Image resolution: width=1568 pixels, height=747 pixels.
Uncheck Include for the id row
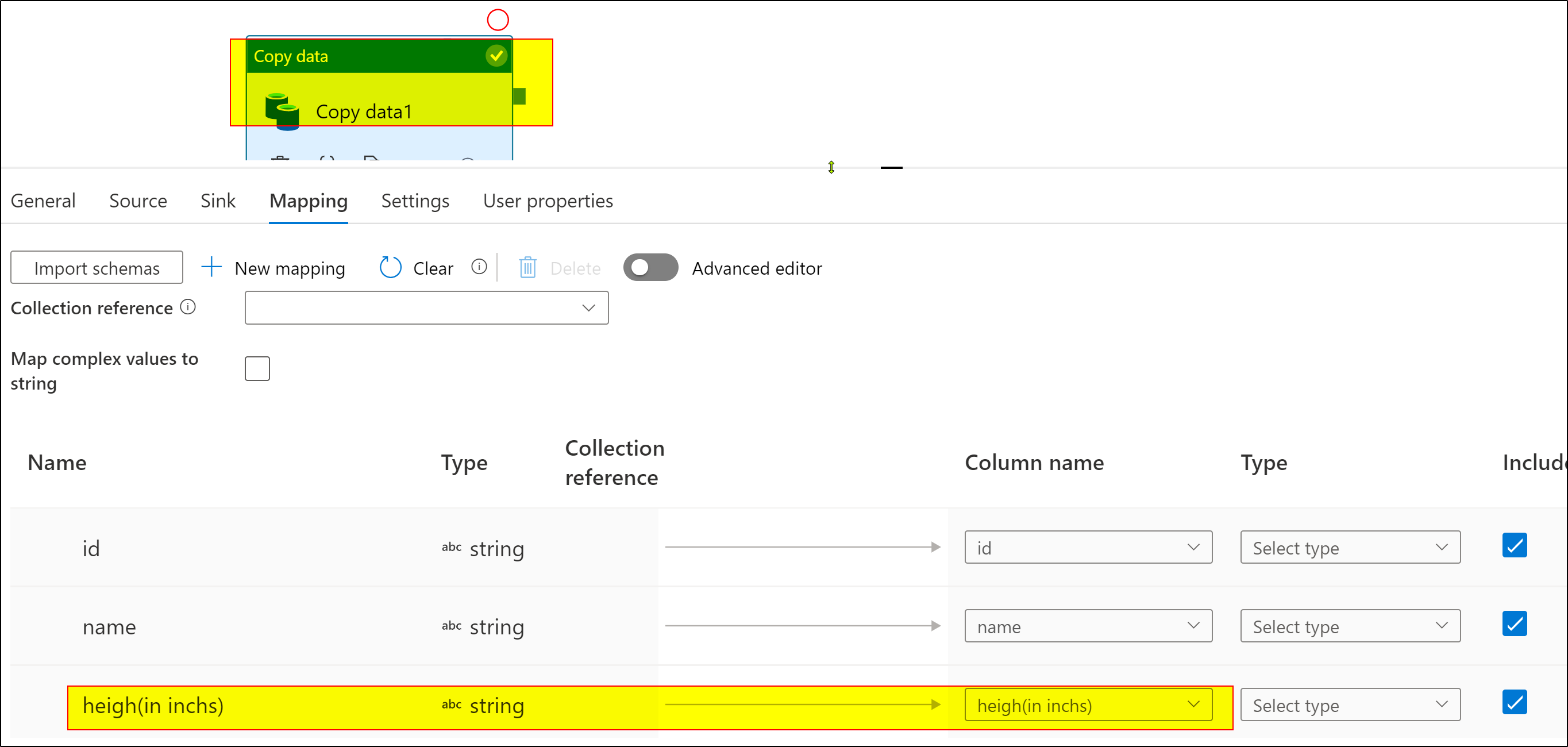click(x=1514, y=545)
